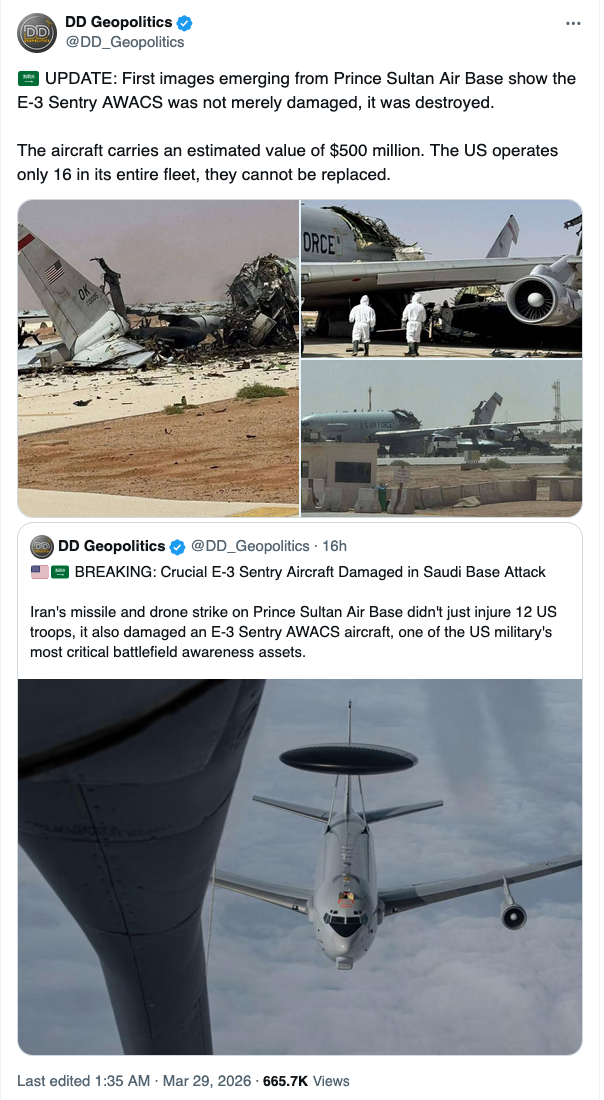604x1100 pixels.
Task: Open photo of workers in white suits
Action: 441,279
